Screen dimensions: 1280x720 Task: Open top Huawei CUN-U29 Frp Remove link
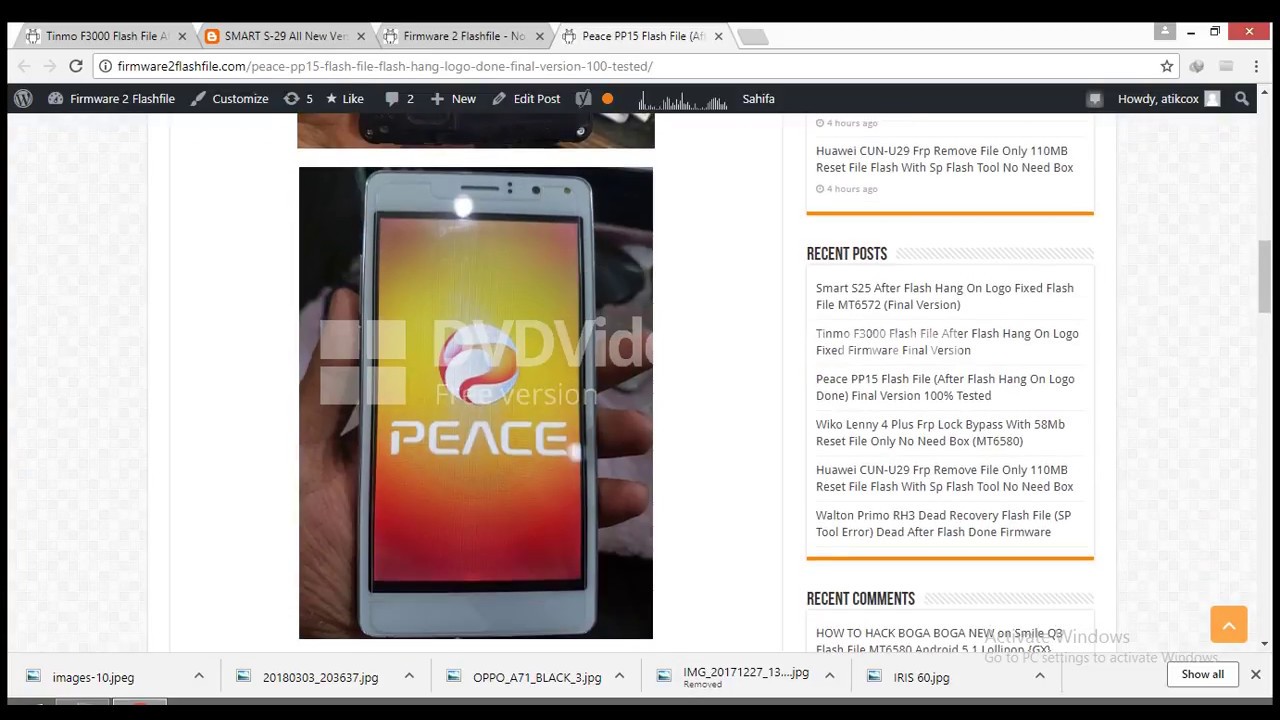coord(944,159)
